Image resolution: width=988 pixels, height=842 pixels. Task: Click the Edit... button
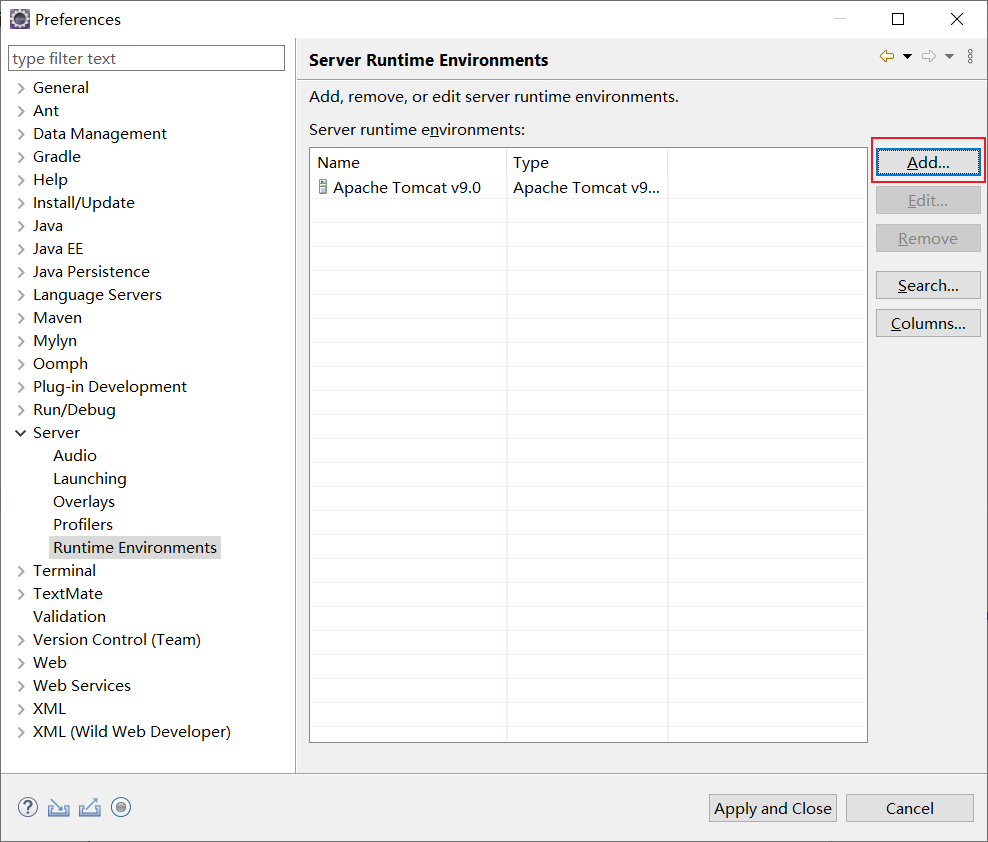pyautogui.click(x=928, y=200)
